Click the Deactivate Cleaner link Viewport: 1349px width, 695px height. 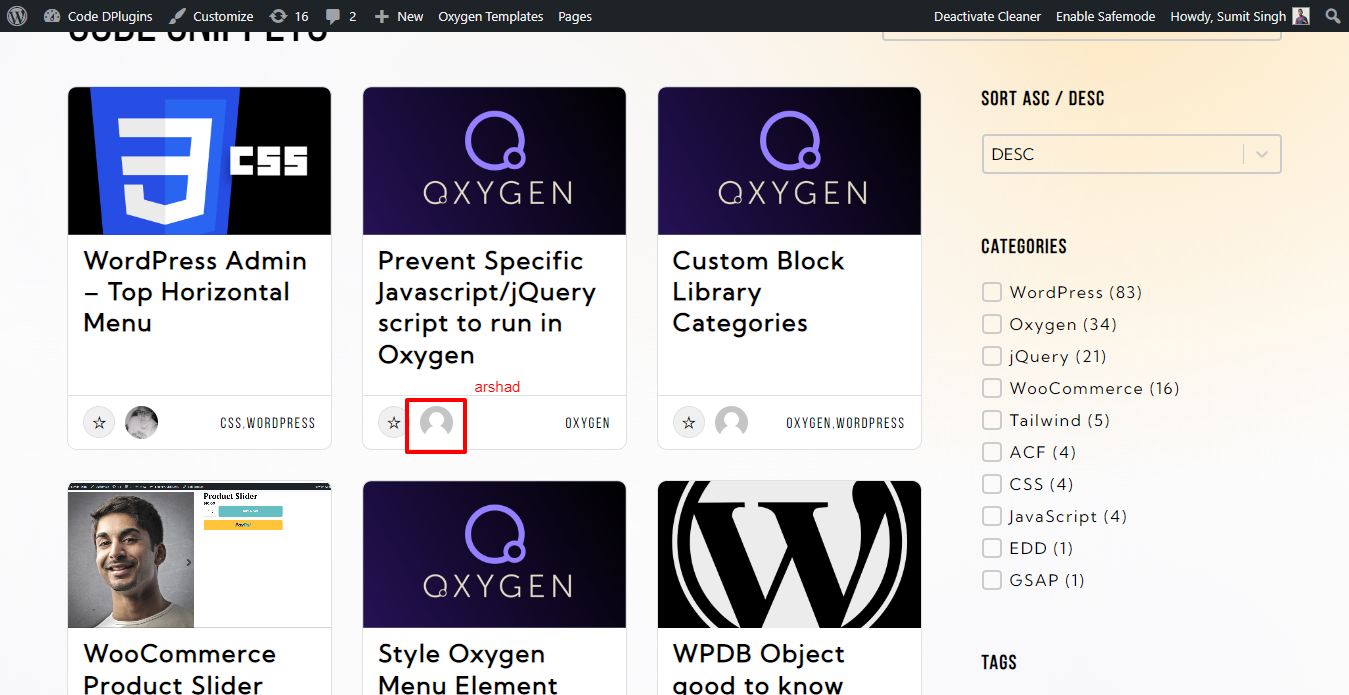point(987,16)
